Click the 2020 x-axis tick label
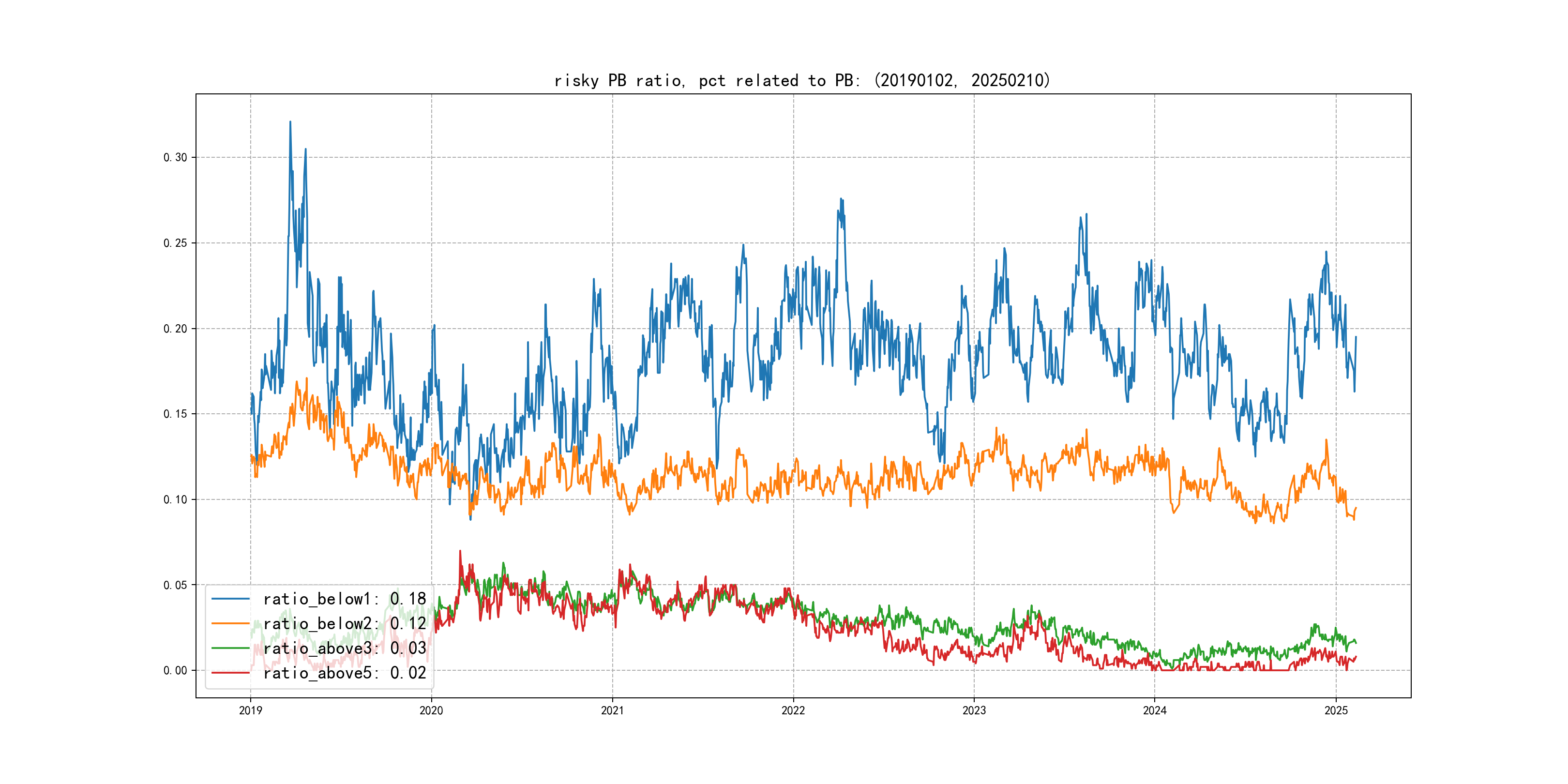 [431, 710]
